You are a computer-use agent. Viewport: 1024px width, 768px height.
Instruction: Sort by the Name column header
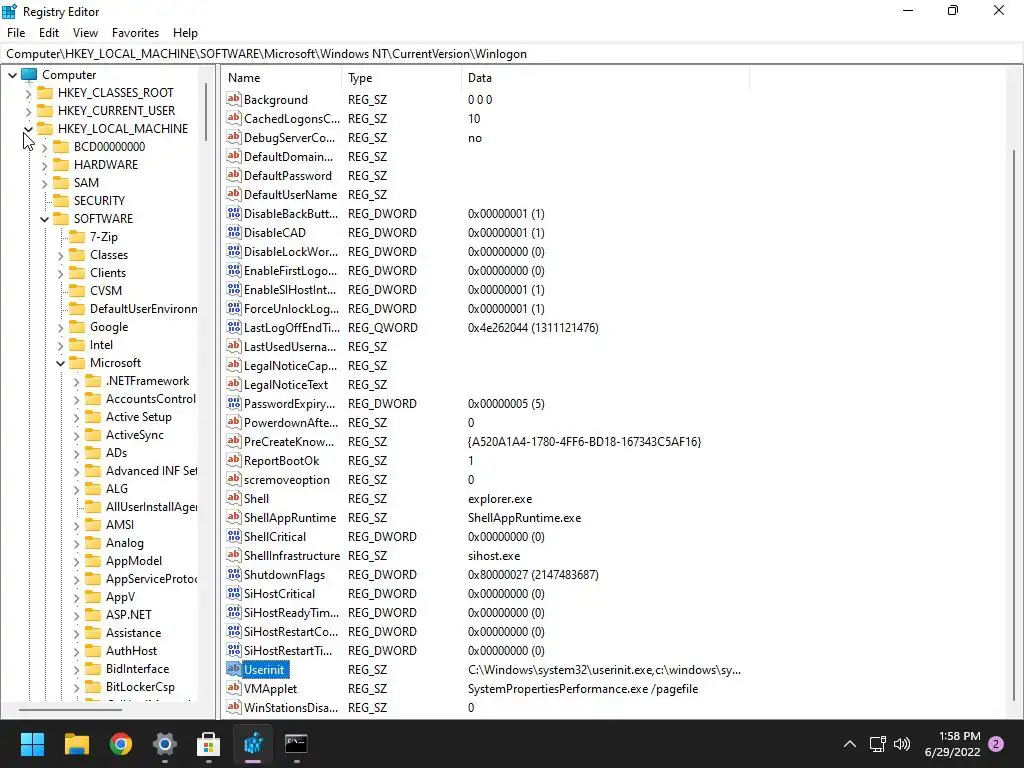point(281,78)
